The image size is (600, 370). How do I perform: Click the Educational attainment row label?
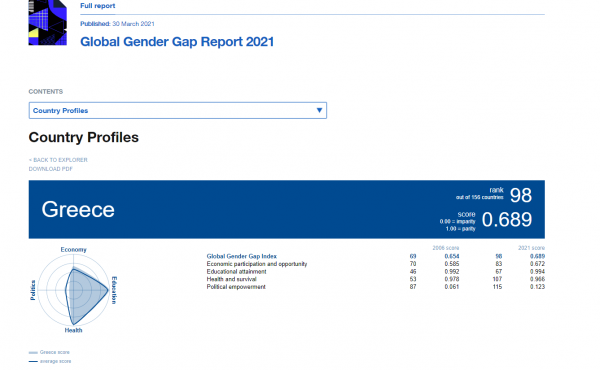(x=236, y=272)
